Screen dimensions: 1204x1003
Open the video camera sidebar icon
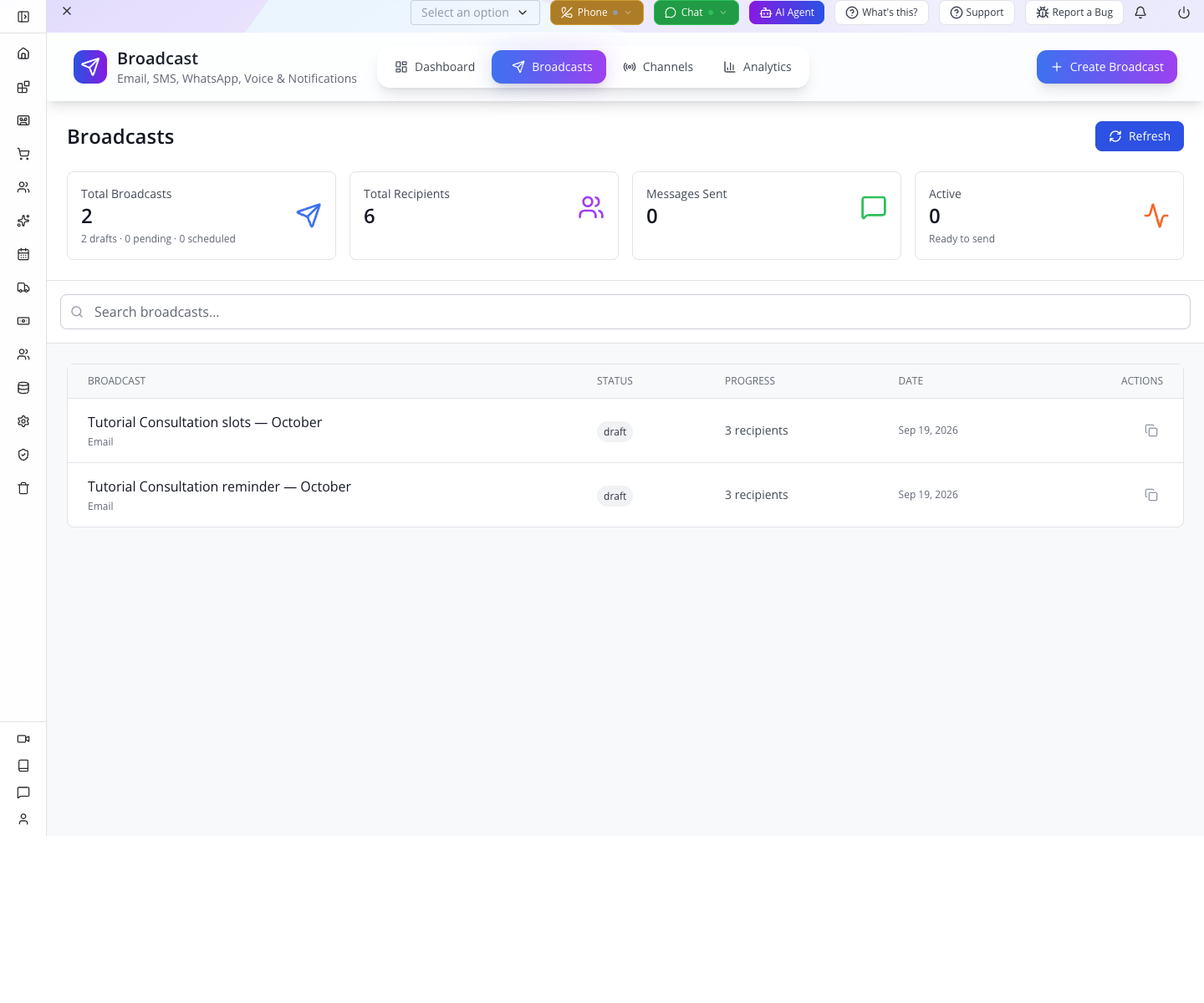tap(23, 739)
